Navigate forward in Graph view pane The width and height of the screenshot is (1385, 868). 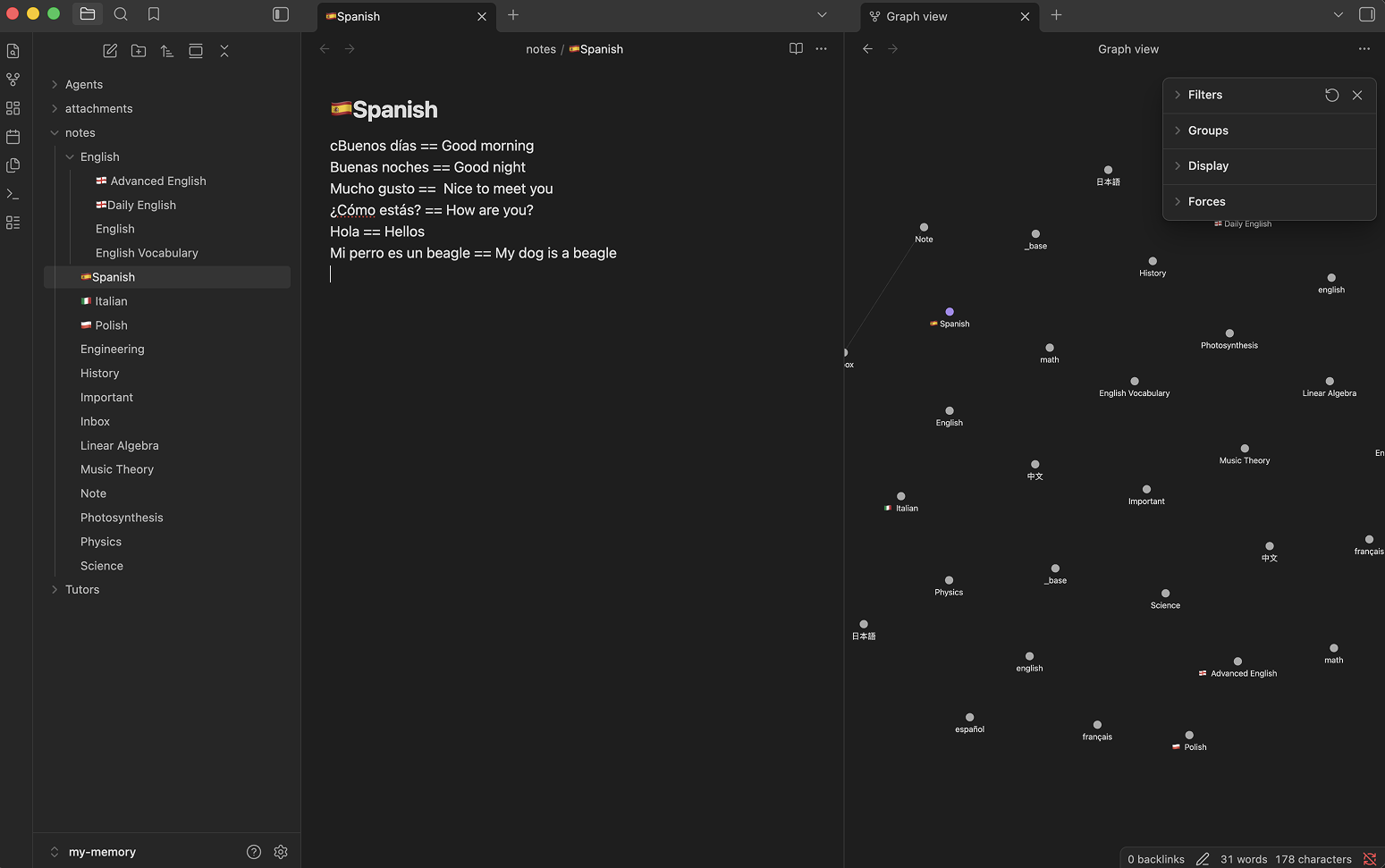(892, 49)
